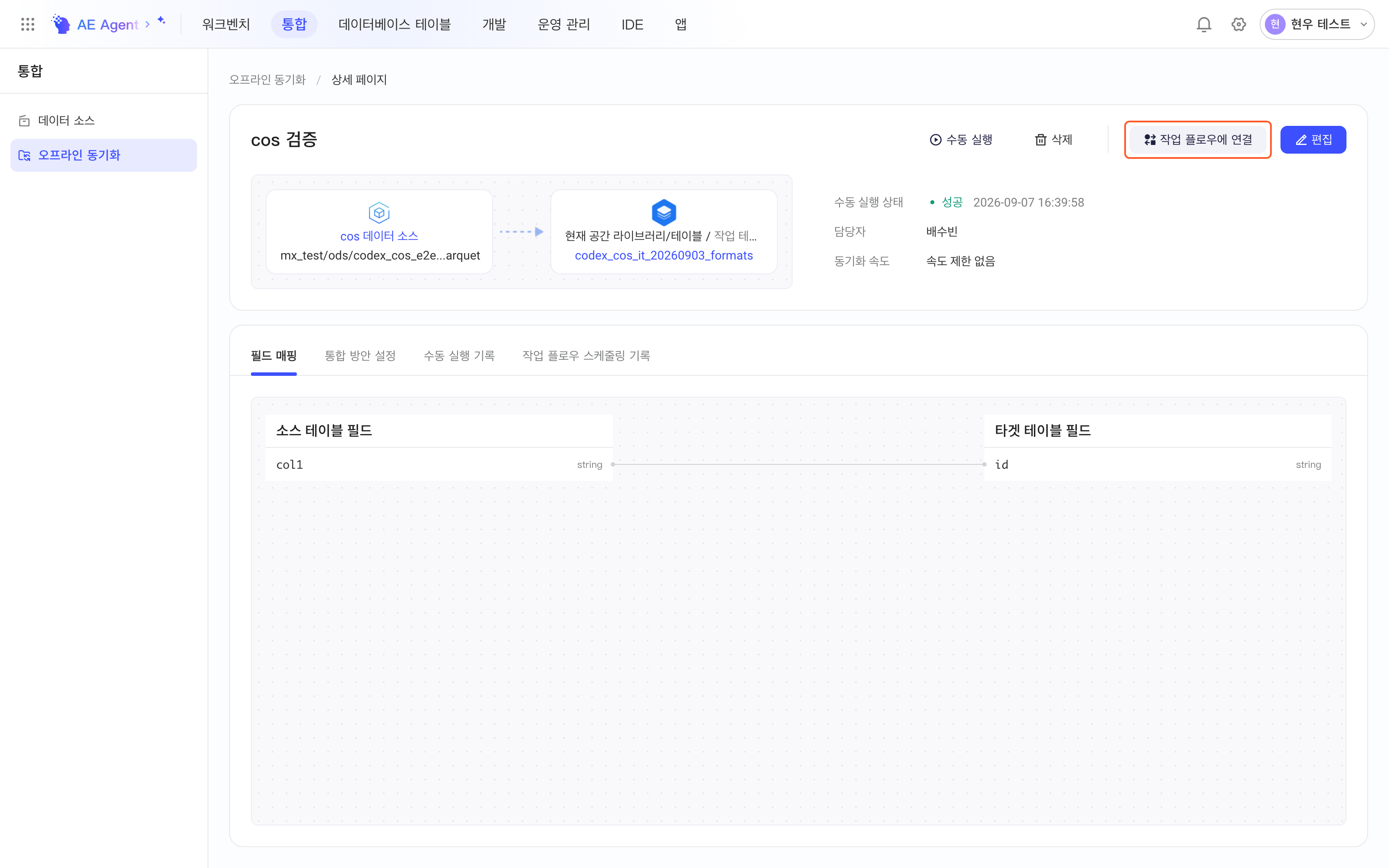
Task: Open the codex_cos_it_20260903_formats link
Action: [664, 256]
